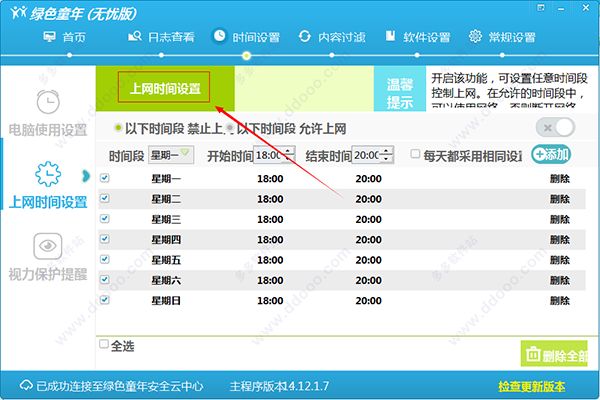
Task: Click the log viewer magnifier icon
Action: click(135, 36)
